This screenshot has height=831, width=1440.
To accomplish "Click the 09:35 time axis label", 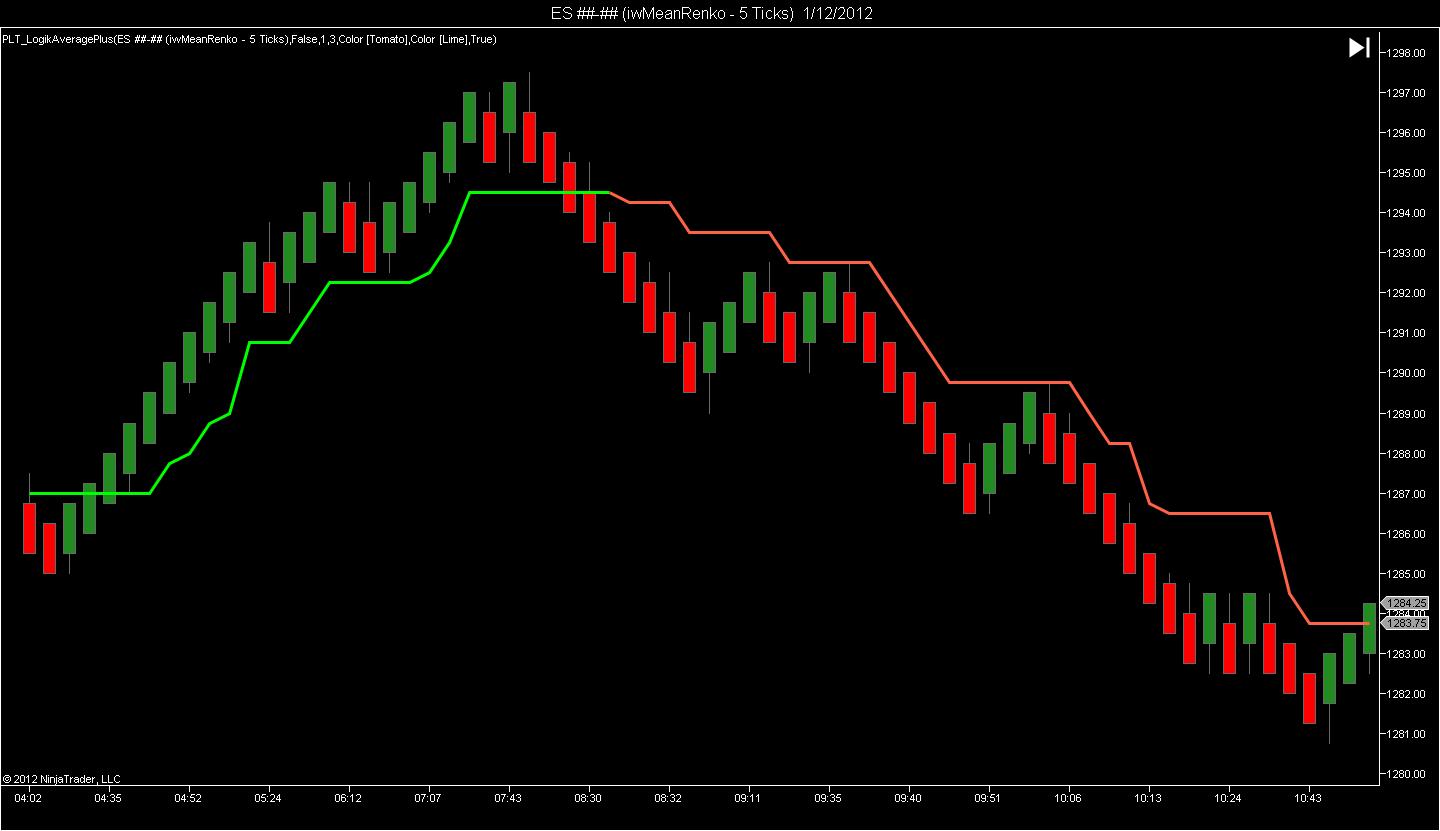I will click(828, 798).
